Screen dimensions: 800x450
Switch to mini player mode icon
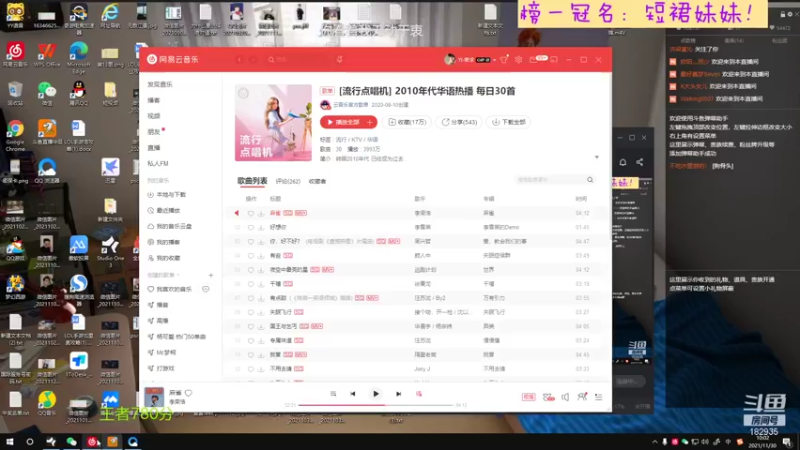pyautogui.click(x=554, y=60)
